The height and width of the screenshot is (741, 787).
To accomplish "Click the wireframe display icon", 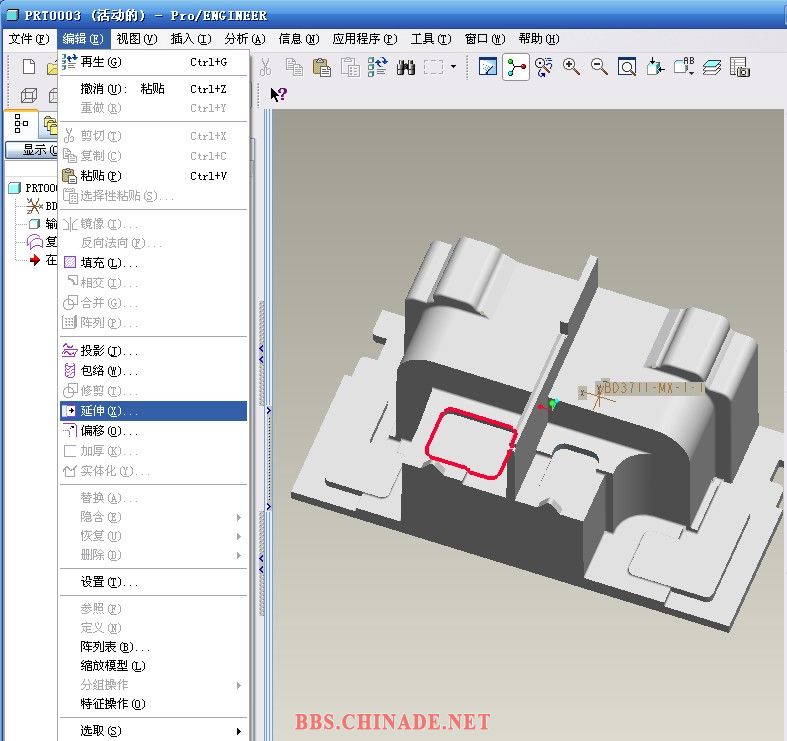I will (29, 95).
